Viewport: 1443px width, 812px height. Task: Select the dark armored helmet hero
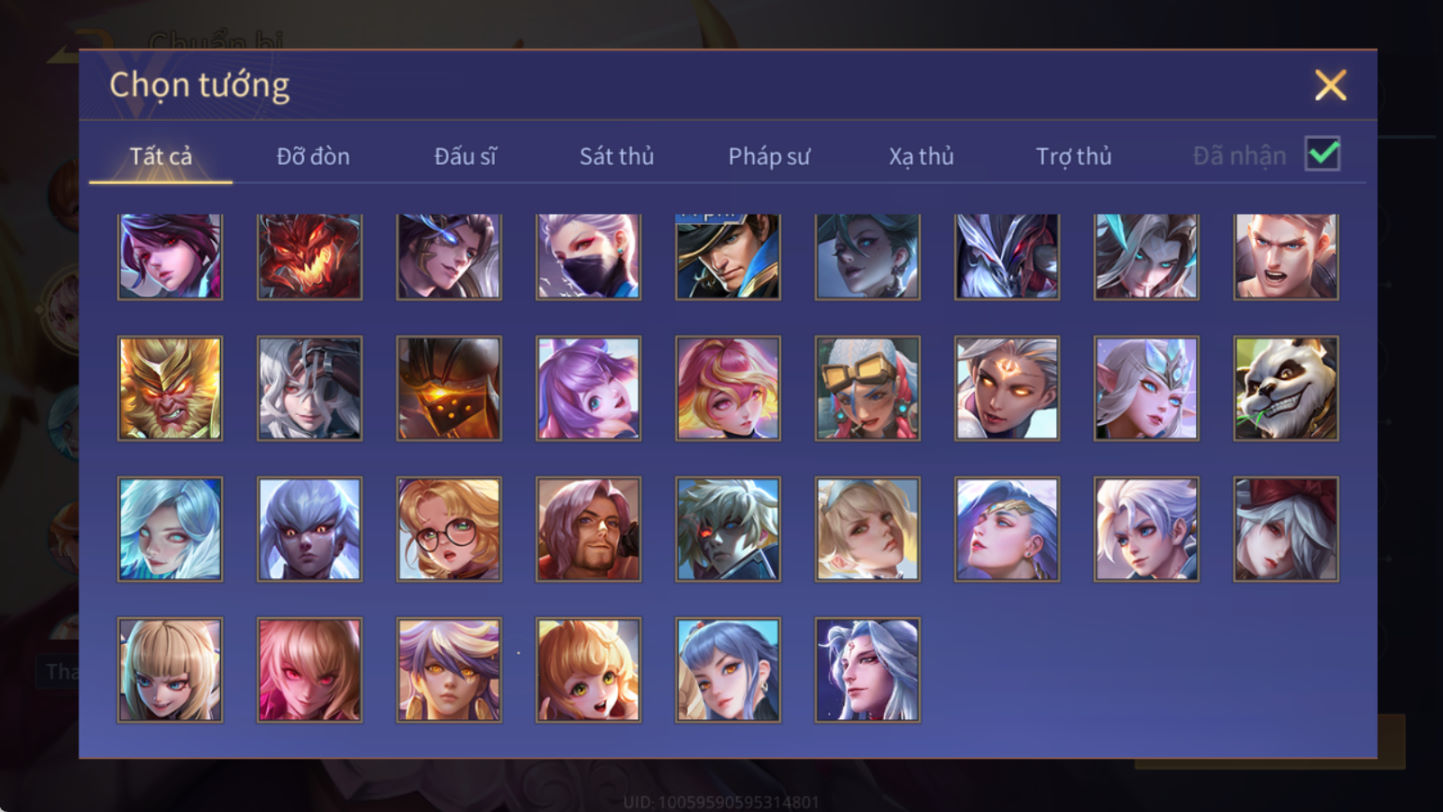pyautogui.click(x=449, y=389)
